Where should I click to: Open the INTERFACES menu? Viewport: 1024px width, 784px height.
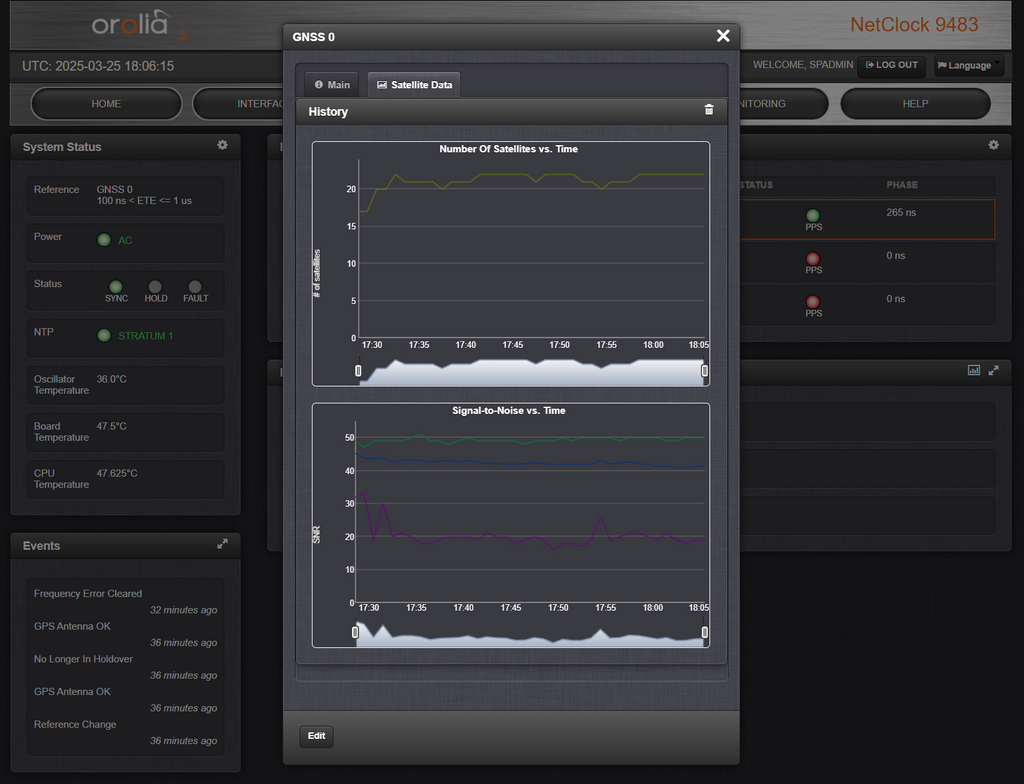click(238, 104)
